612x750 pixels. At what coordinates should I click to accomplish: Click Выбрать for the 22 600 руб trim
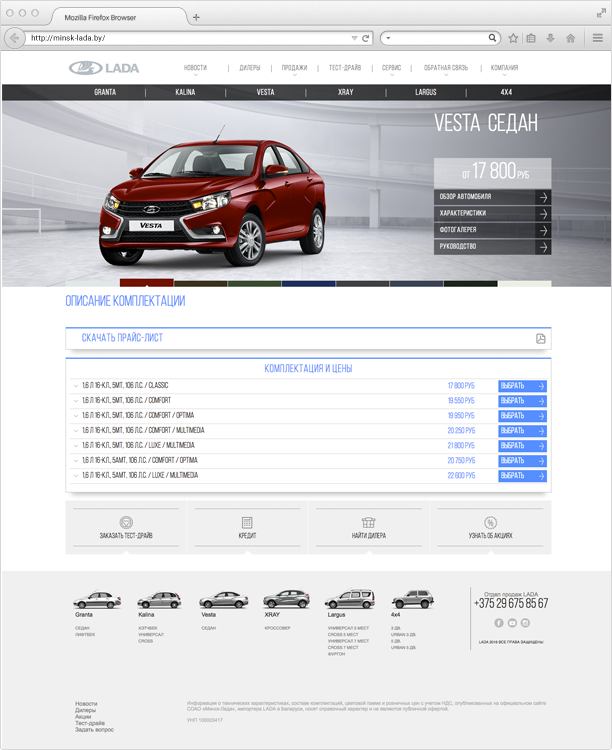click(522, 476)
